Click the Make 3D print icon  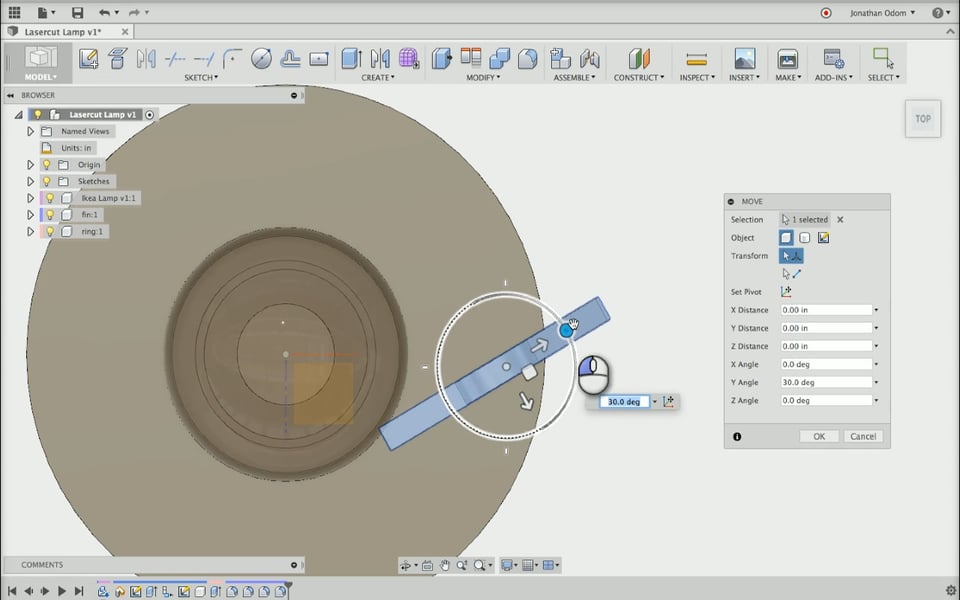coord(787,59)
